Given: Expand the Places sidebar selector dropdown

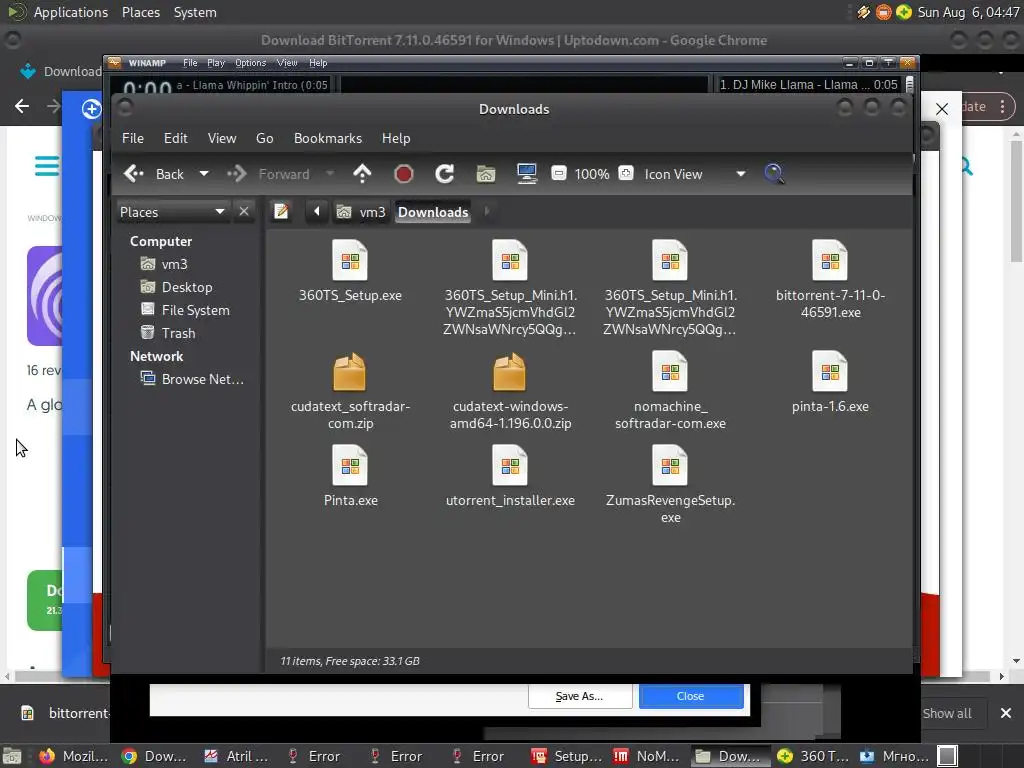Looking at the screenshot, I should [172, 212].
